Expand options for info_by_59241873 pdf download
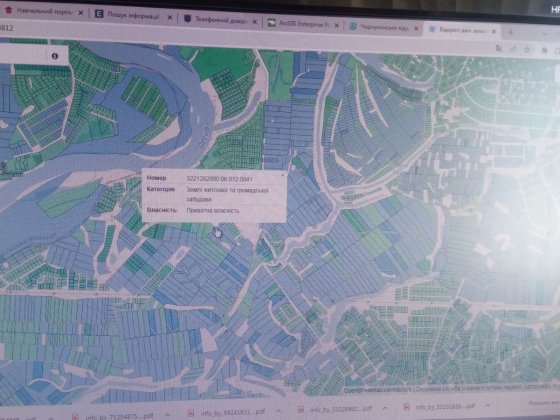The height and width of the screenshot is (420, 560). tap(278, 411)
